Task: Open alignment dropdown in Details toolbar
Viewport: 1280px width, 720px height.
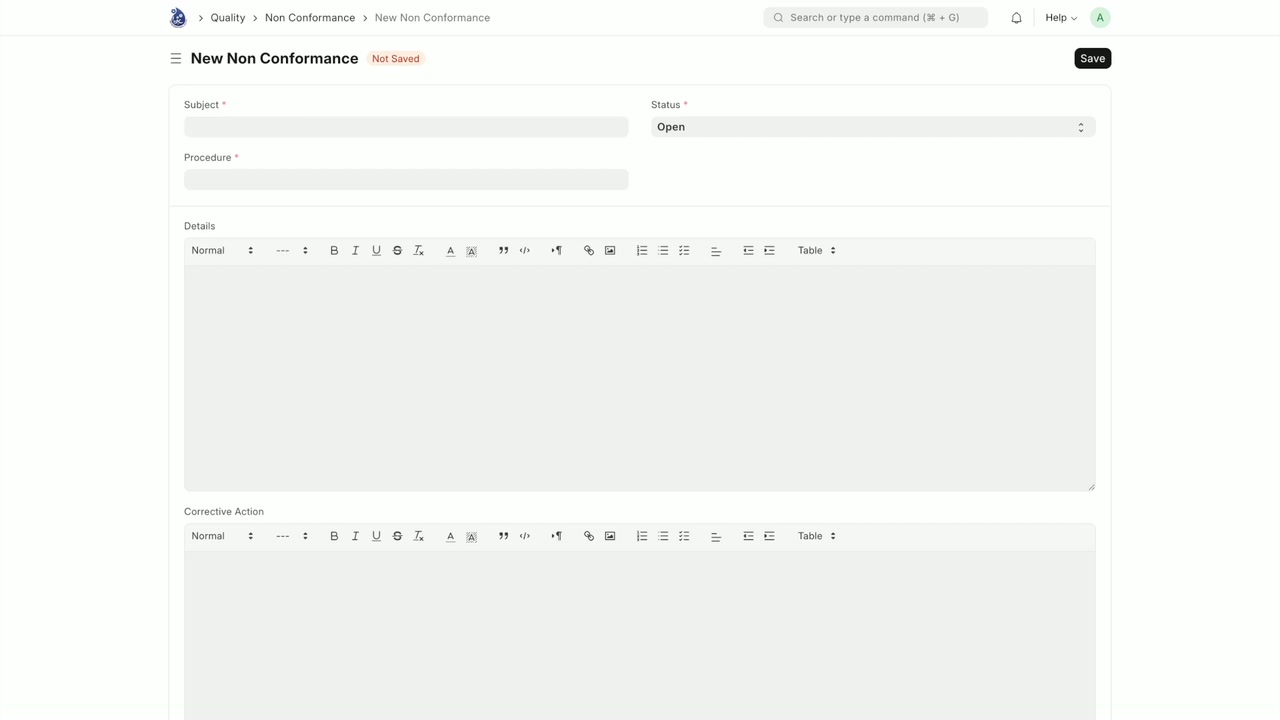Action: coord(716,251)
